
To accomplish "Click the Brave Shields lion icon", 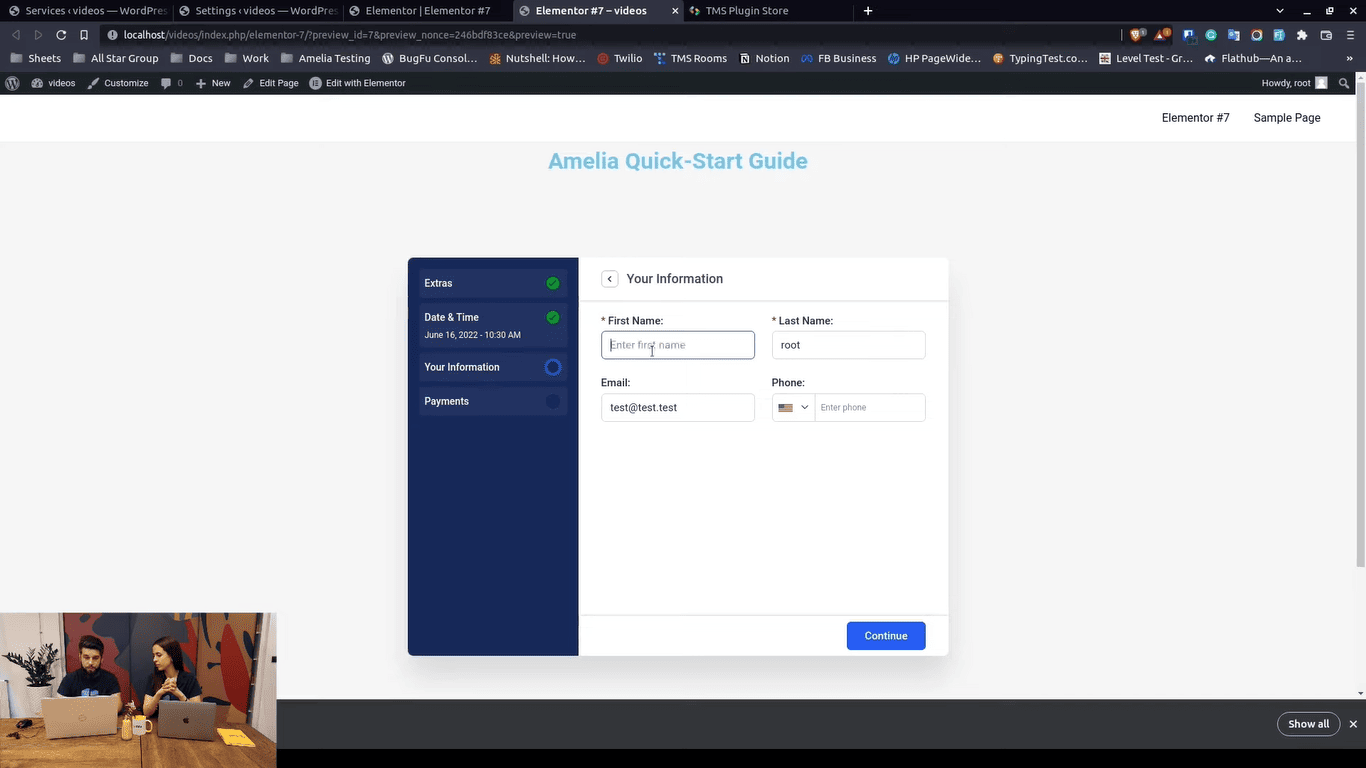I will coord(1137,35).
